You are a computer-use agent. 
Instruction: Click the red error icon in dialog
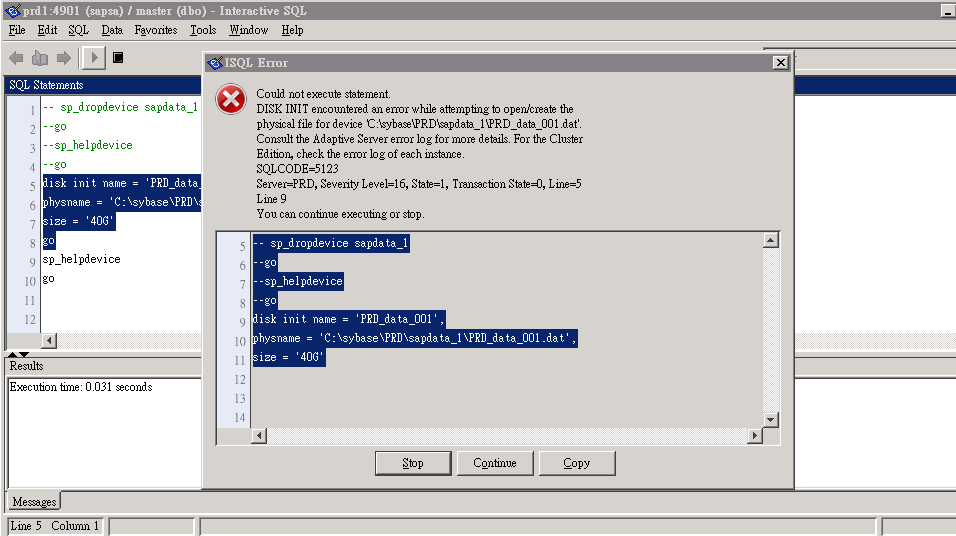pos(231,99)
